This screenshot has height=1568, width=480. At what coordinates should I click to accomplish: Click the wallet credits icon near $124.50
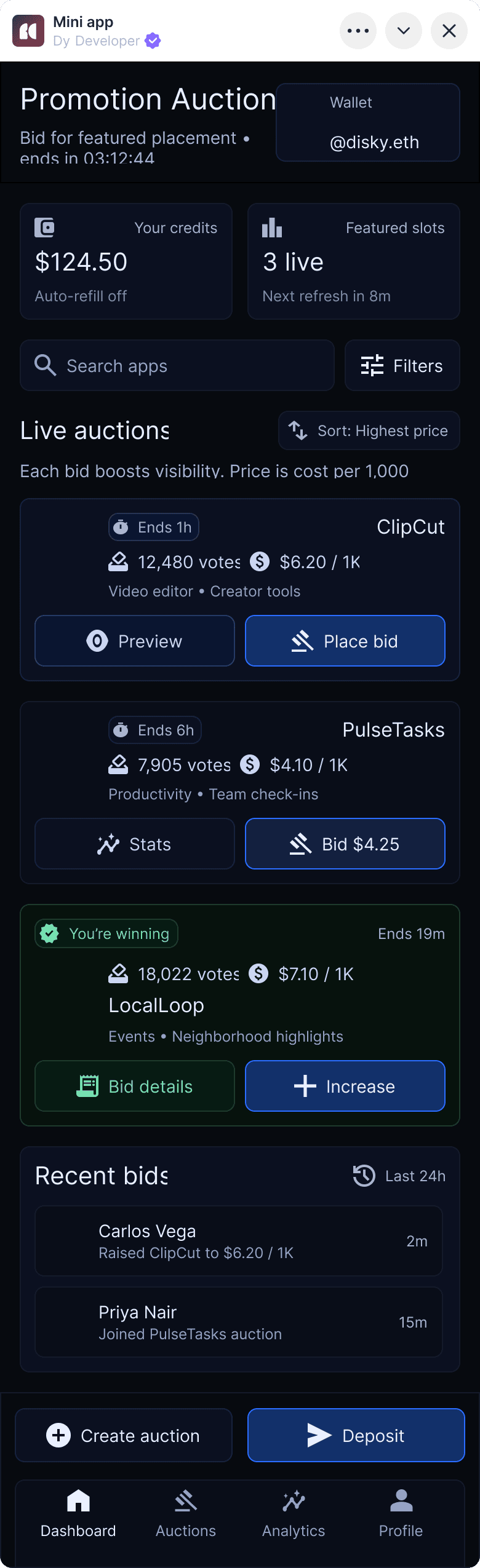pyautogui.click(x=44, y=228)
